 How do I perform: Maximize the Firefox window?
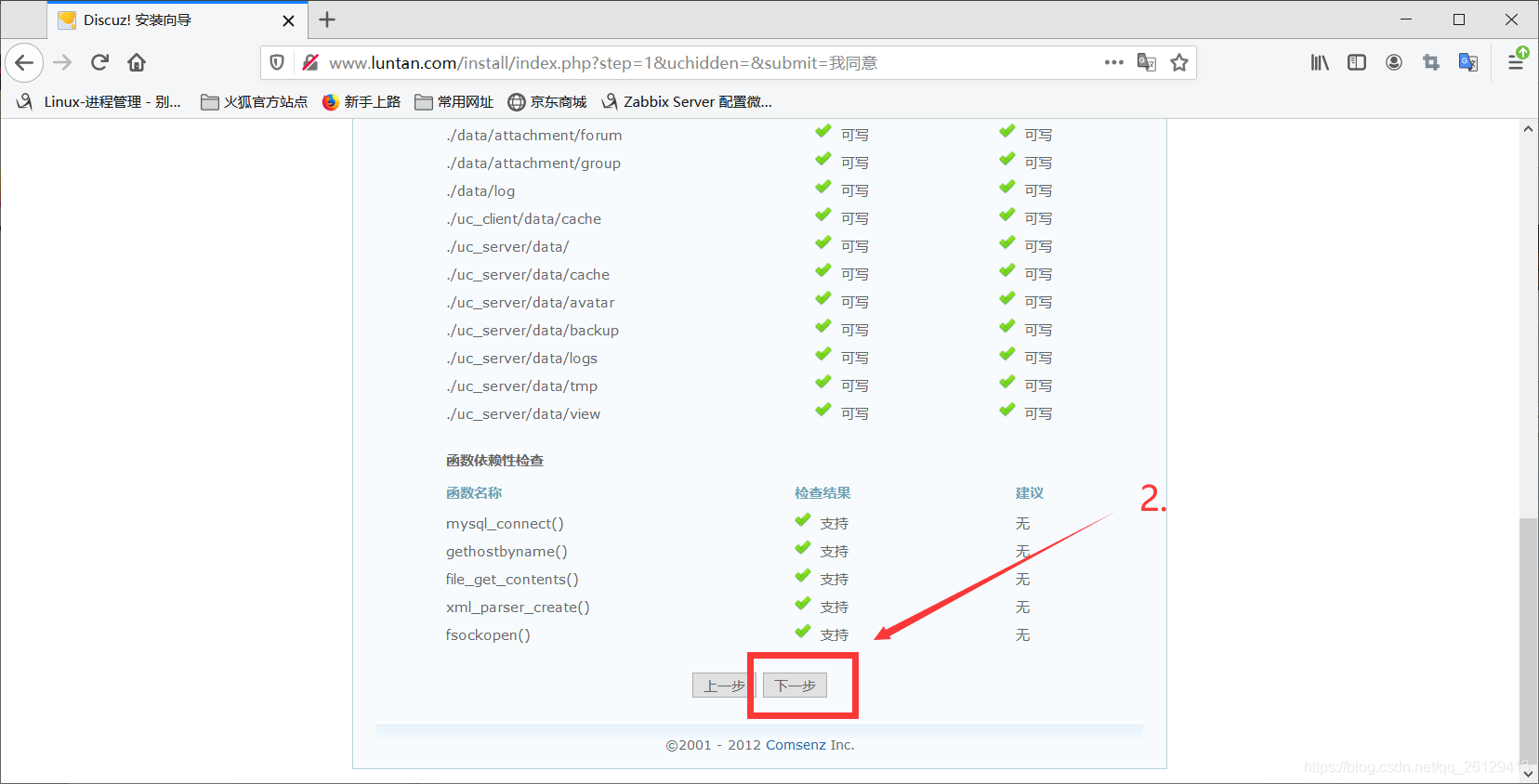pyautogui.click(x=1459, y=19)
